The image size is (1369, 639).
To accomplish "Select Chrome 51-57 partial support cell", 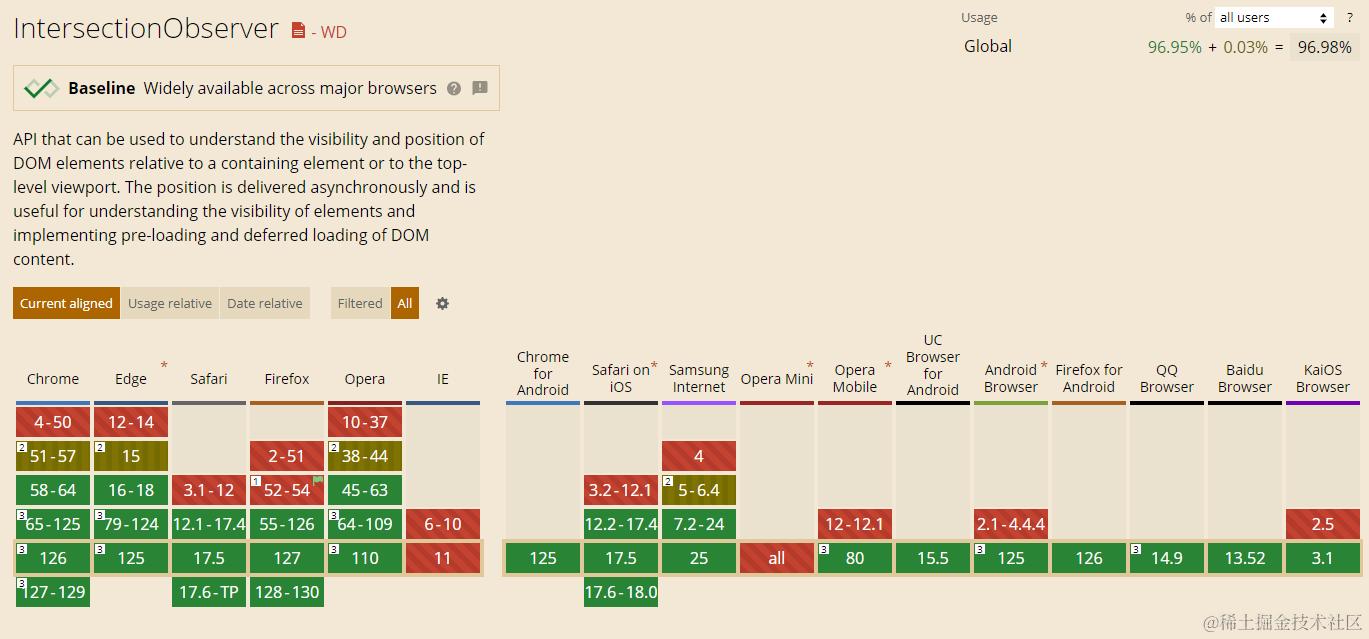I will pyautogui.click(x=53, y=456).
